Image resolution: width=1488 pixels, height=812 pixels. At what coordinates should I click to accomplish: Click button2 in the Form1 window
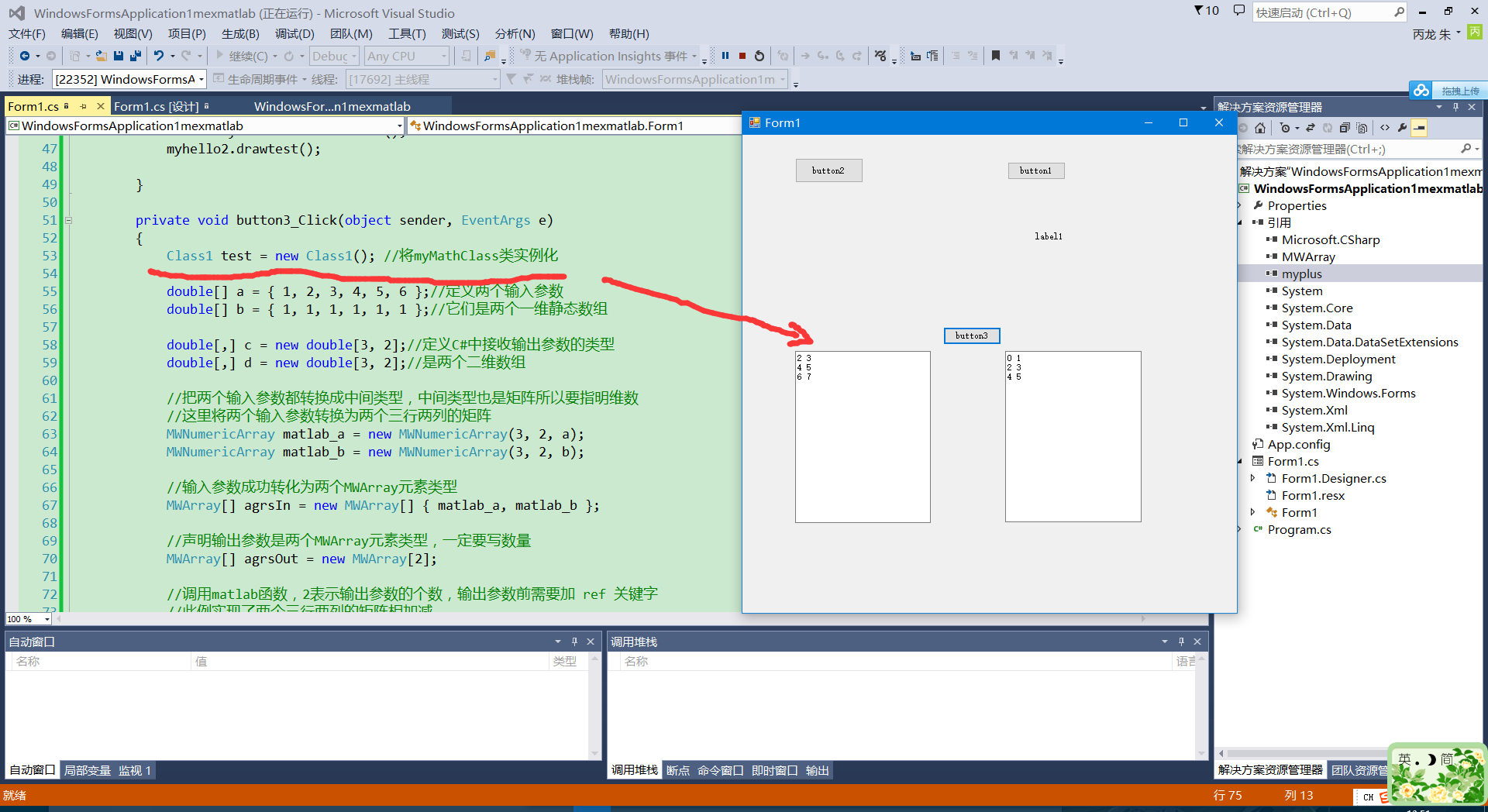[x=828, y=170]
